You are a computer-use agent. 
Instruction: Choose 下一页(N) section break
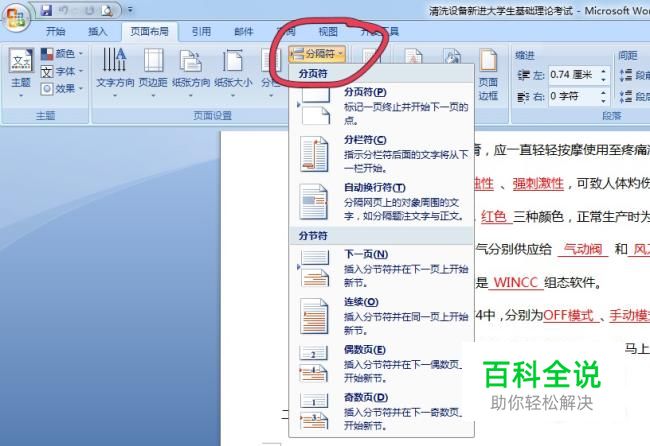pyautogui.click(x=381, y=269)
